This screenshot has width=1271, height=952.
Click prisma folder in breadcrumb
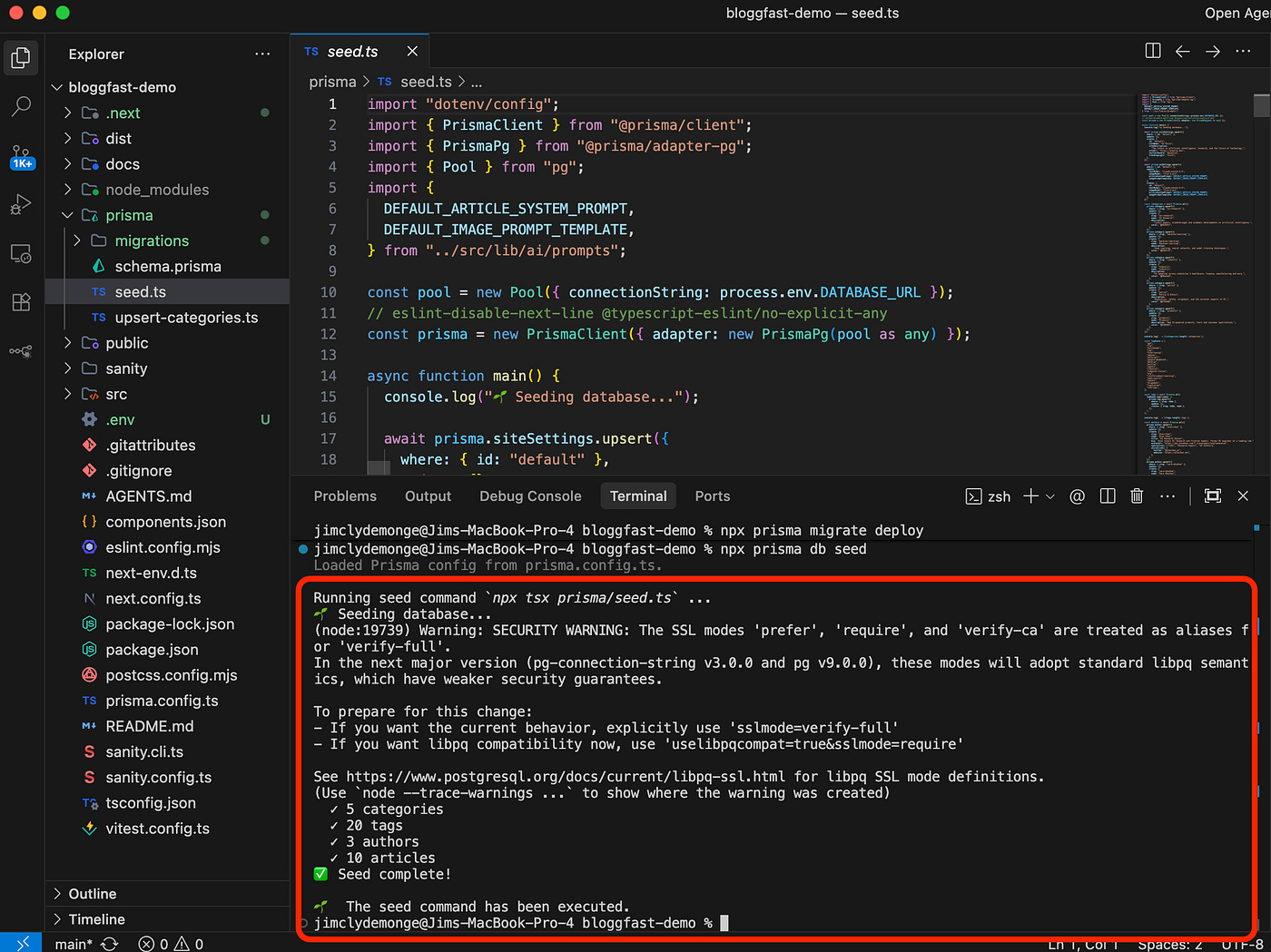(x=332, y=82)
